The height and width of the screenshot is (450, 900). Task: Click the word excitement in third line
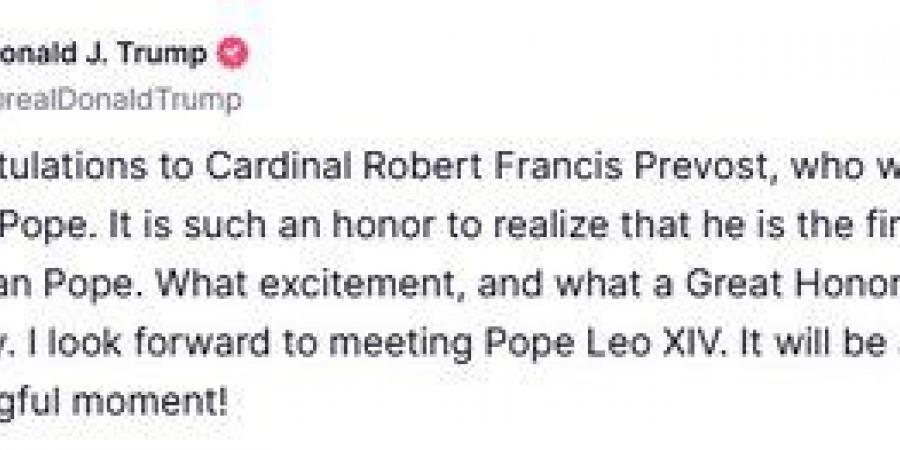tap(356, 285)
